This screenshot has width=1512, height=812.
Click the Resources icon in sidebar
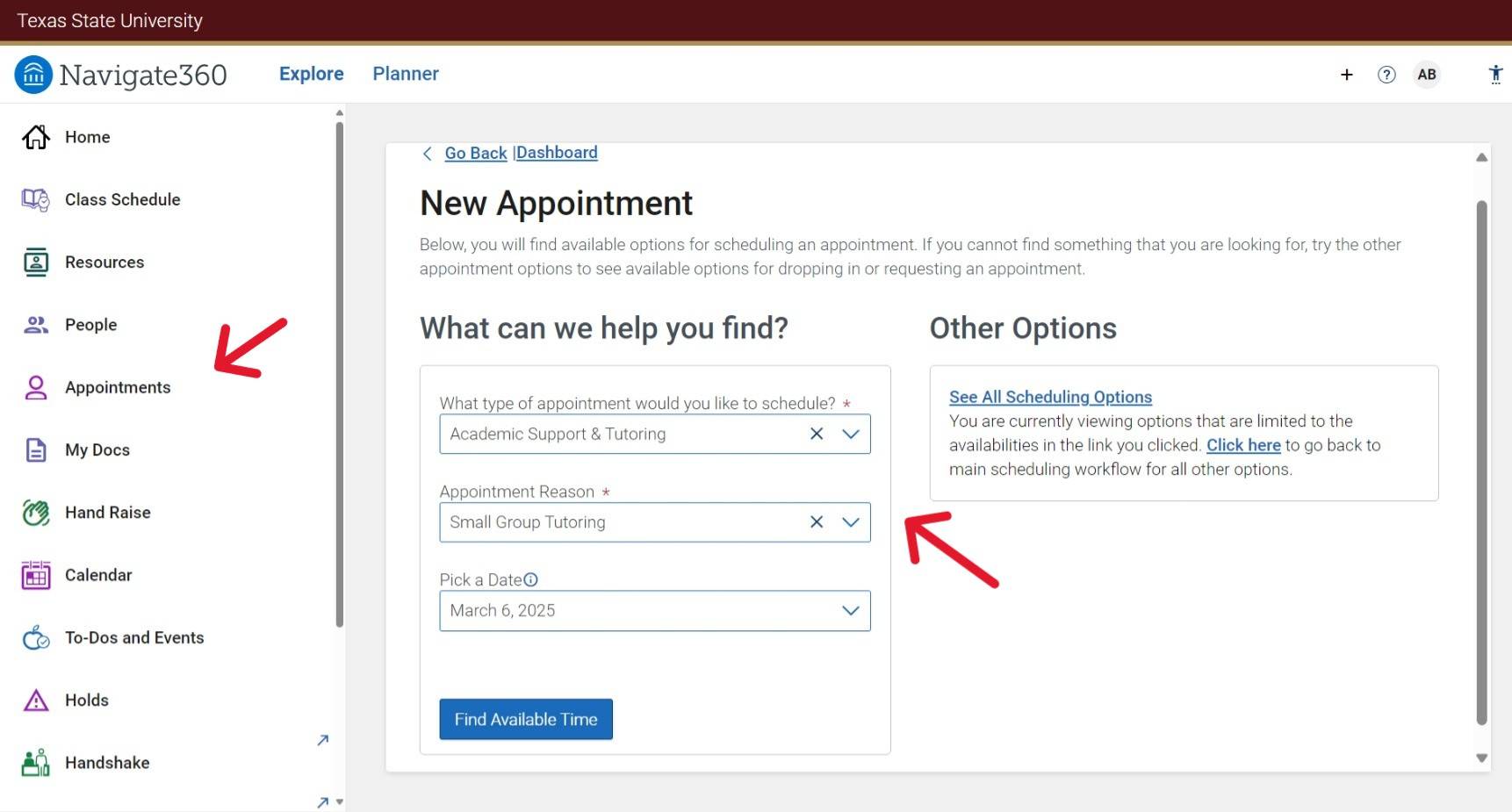(36, 262)
